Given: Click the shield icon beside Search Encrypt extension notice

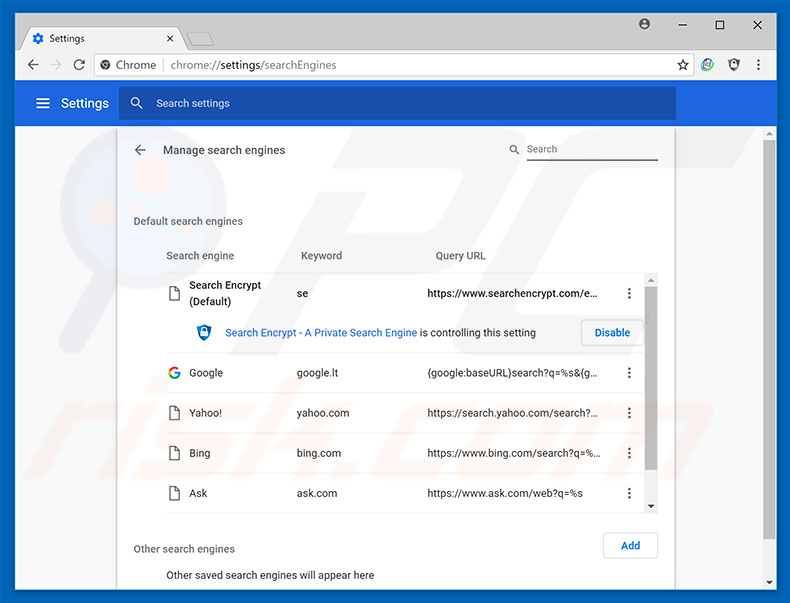Looking at the screenshot, I should pos(204,332).
